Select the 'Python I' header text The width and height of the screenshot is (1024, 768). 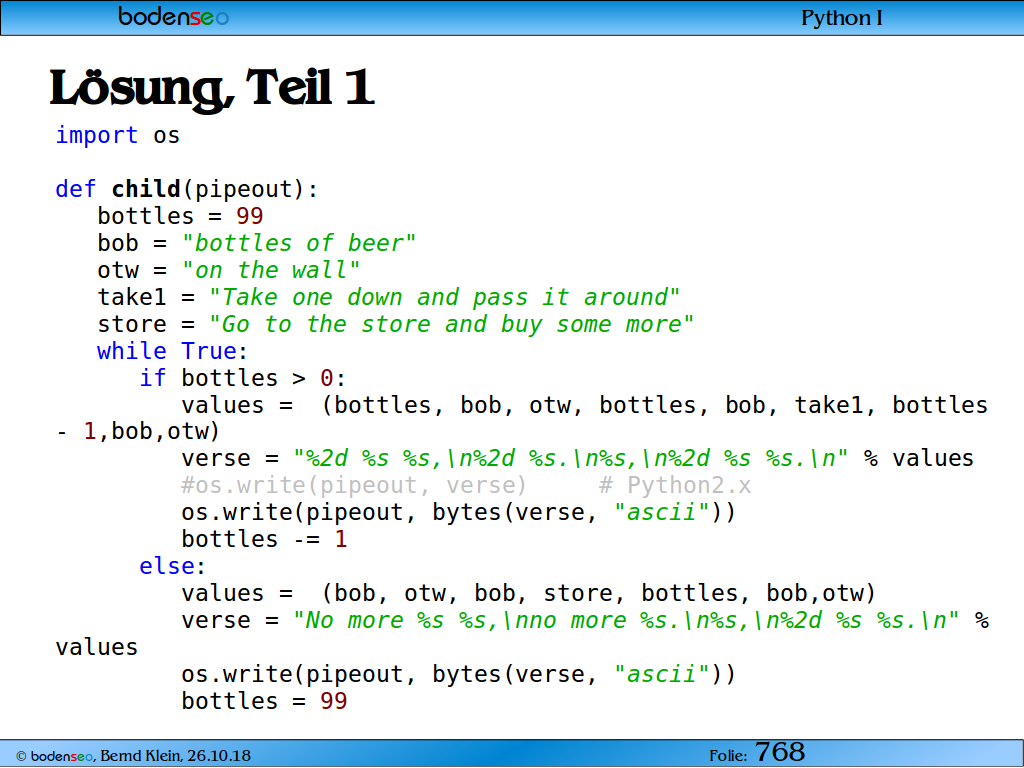pos(841,18)
